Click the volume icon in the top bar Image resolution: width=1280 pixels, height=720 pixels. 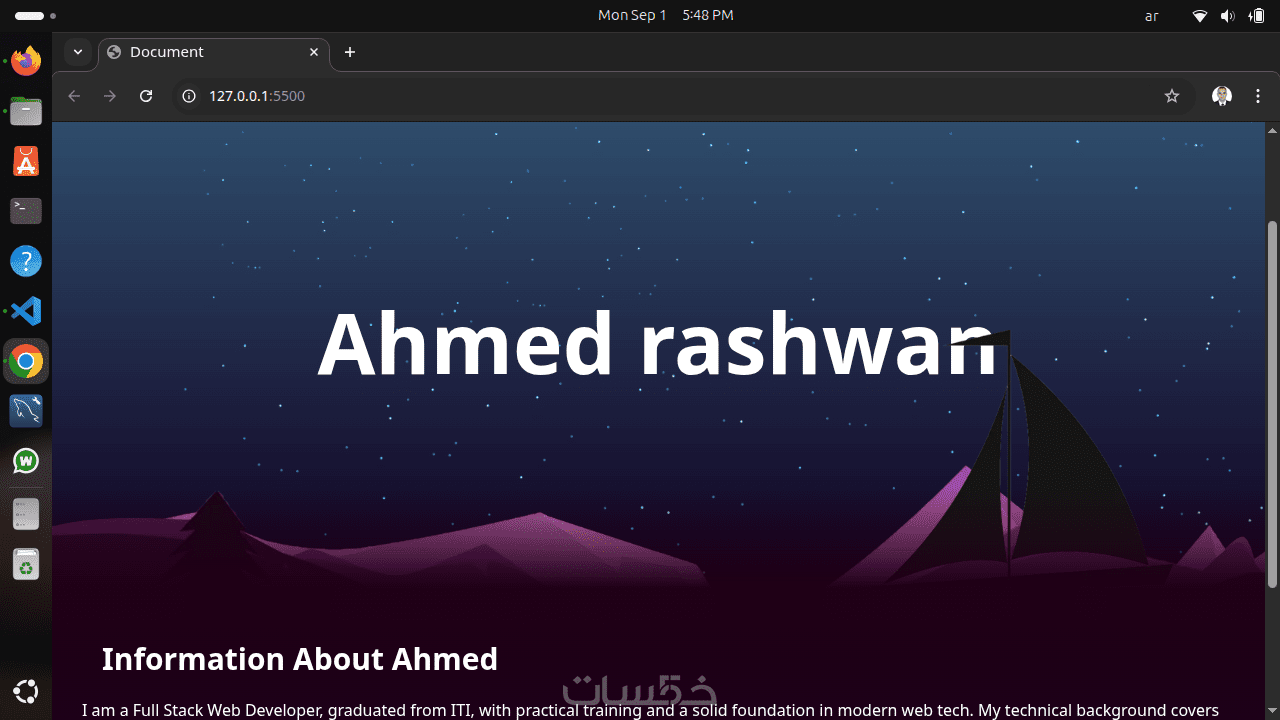[1228, 16]
